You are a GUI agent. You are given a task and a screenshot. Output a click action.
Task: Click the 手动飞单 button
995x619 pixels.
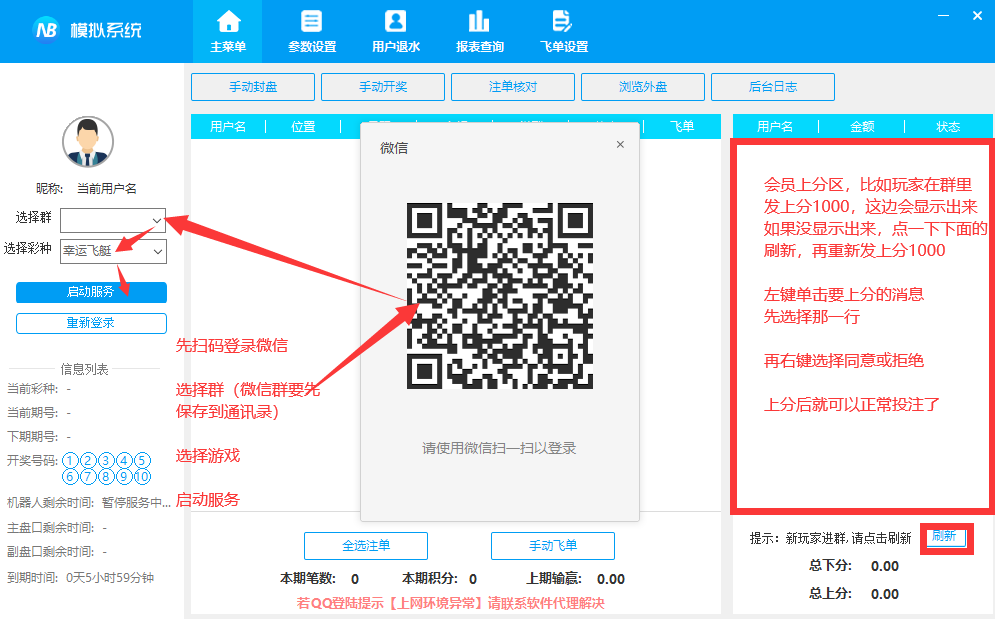(x=553, y=546)
